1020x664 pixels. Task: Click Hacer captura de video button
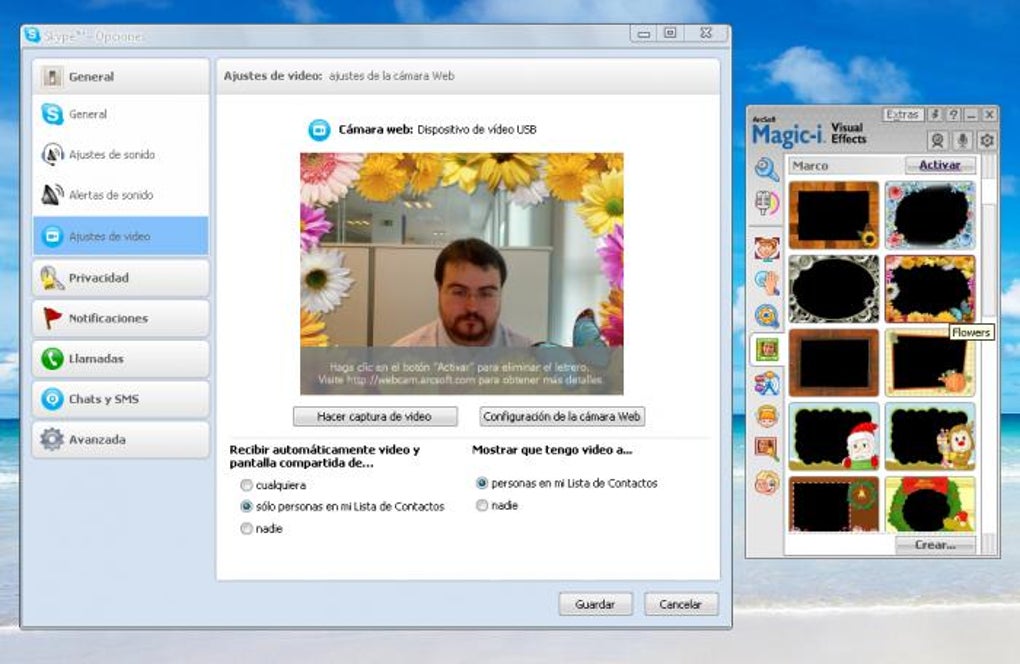point(375,417)
